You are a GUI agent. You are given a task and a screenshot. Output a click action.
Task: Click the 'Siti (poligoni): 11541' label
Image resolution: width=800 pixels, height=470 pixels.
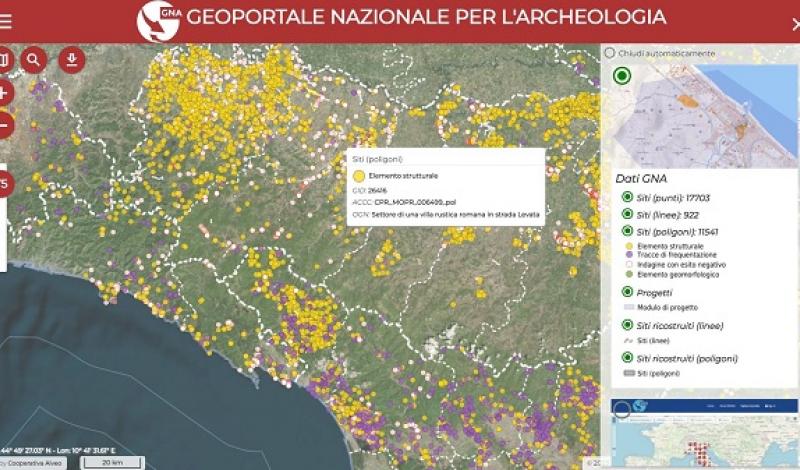[677, 232]
